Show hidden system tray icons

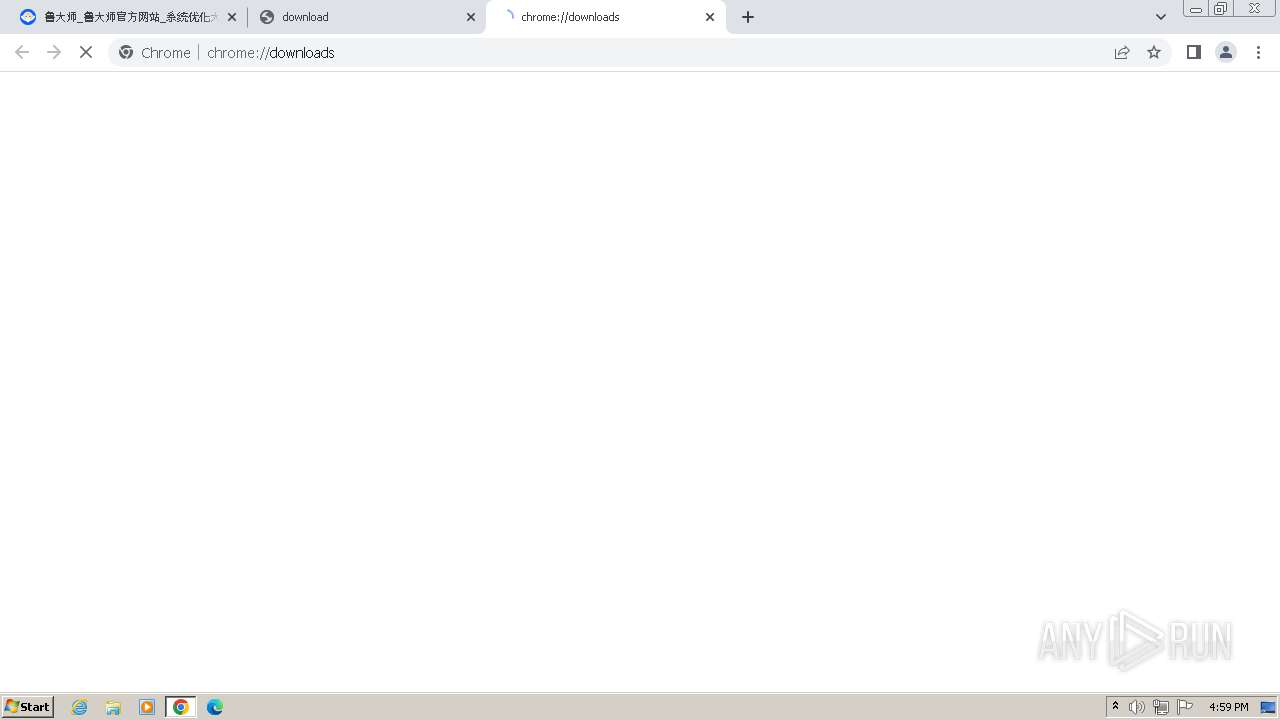point(1116,706)
